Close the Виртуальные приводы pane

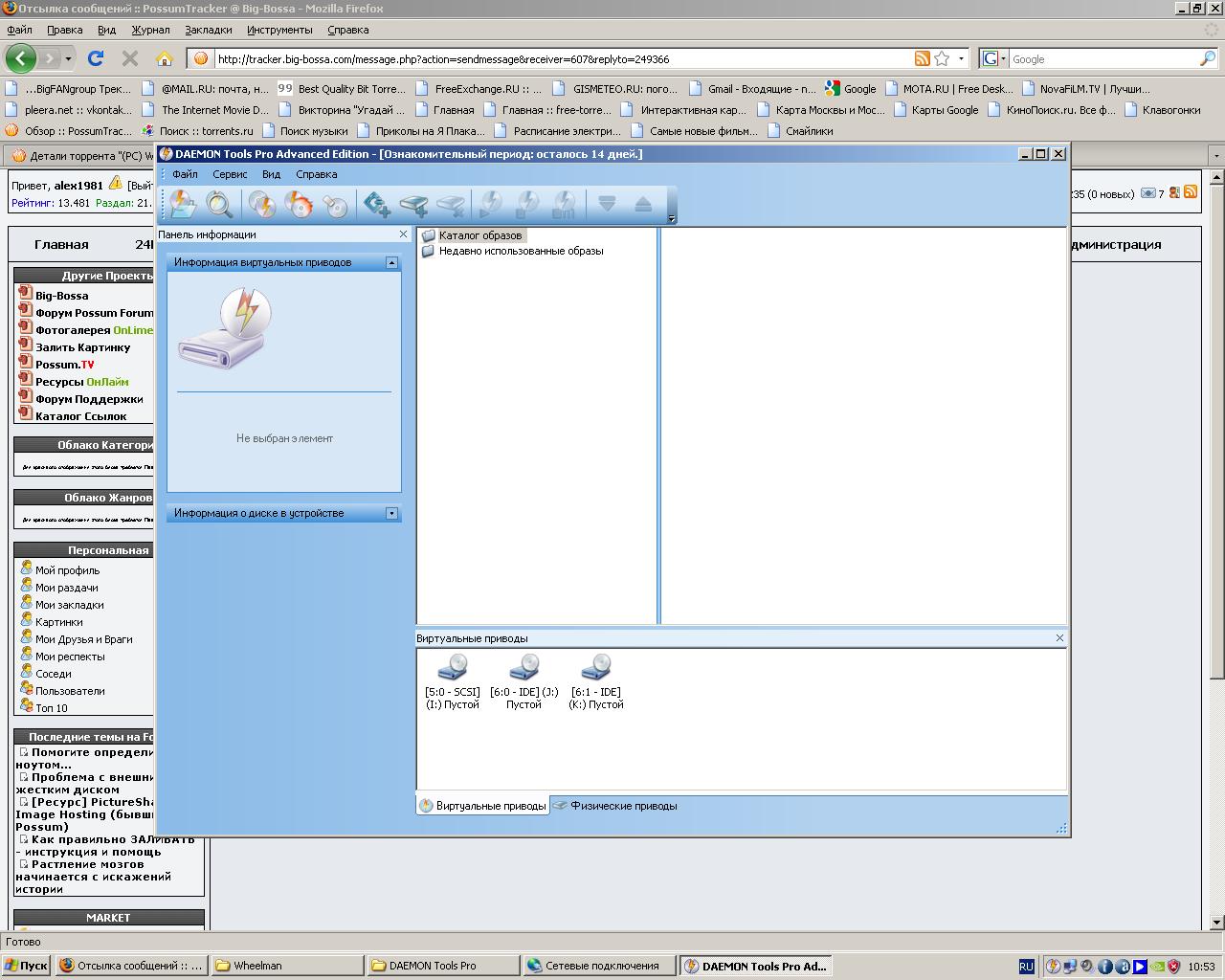(1059, 638)
